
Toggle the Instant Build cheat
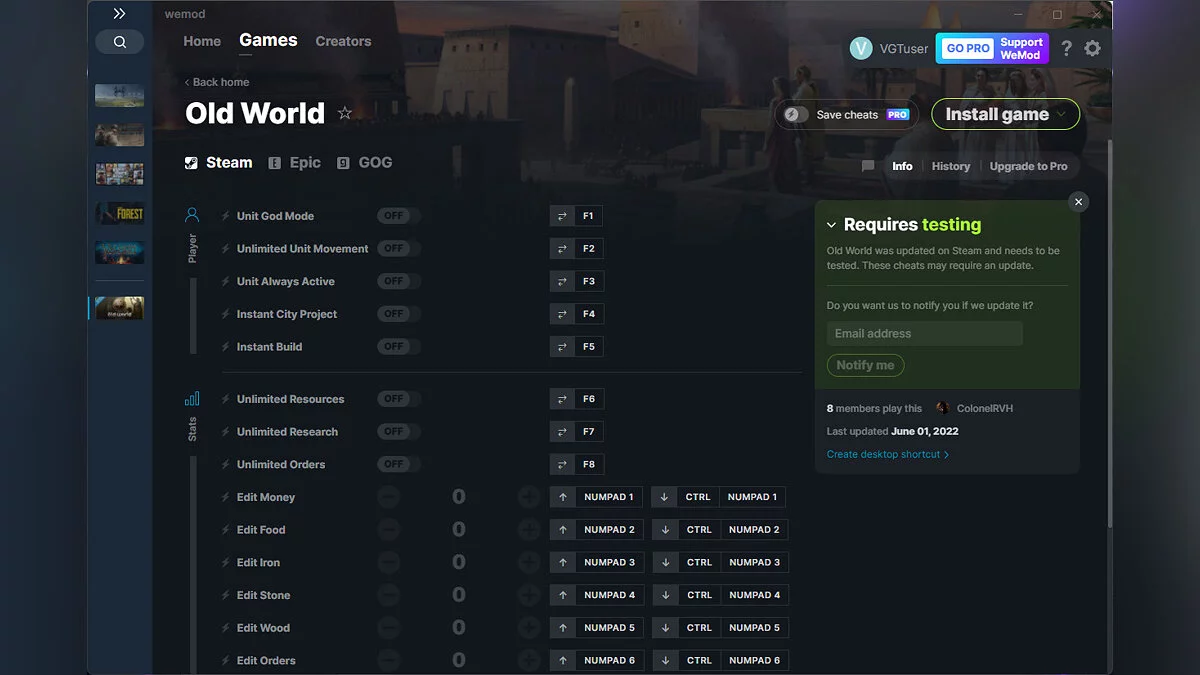[396, 346]
